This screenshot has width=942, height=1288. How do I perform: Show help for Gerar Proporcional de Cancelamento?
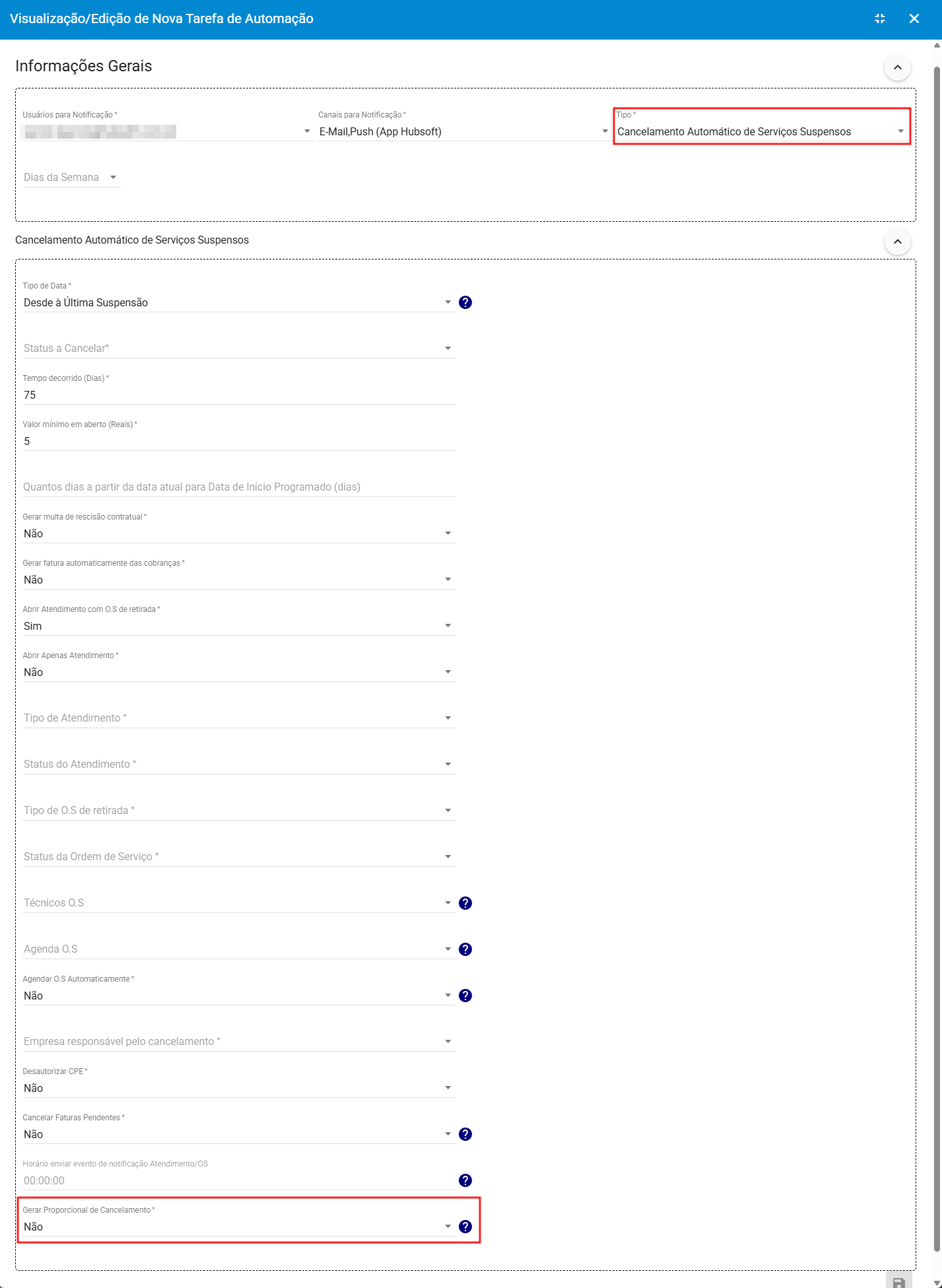pyautogui.click(x=465, y=1227)
